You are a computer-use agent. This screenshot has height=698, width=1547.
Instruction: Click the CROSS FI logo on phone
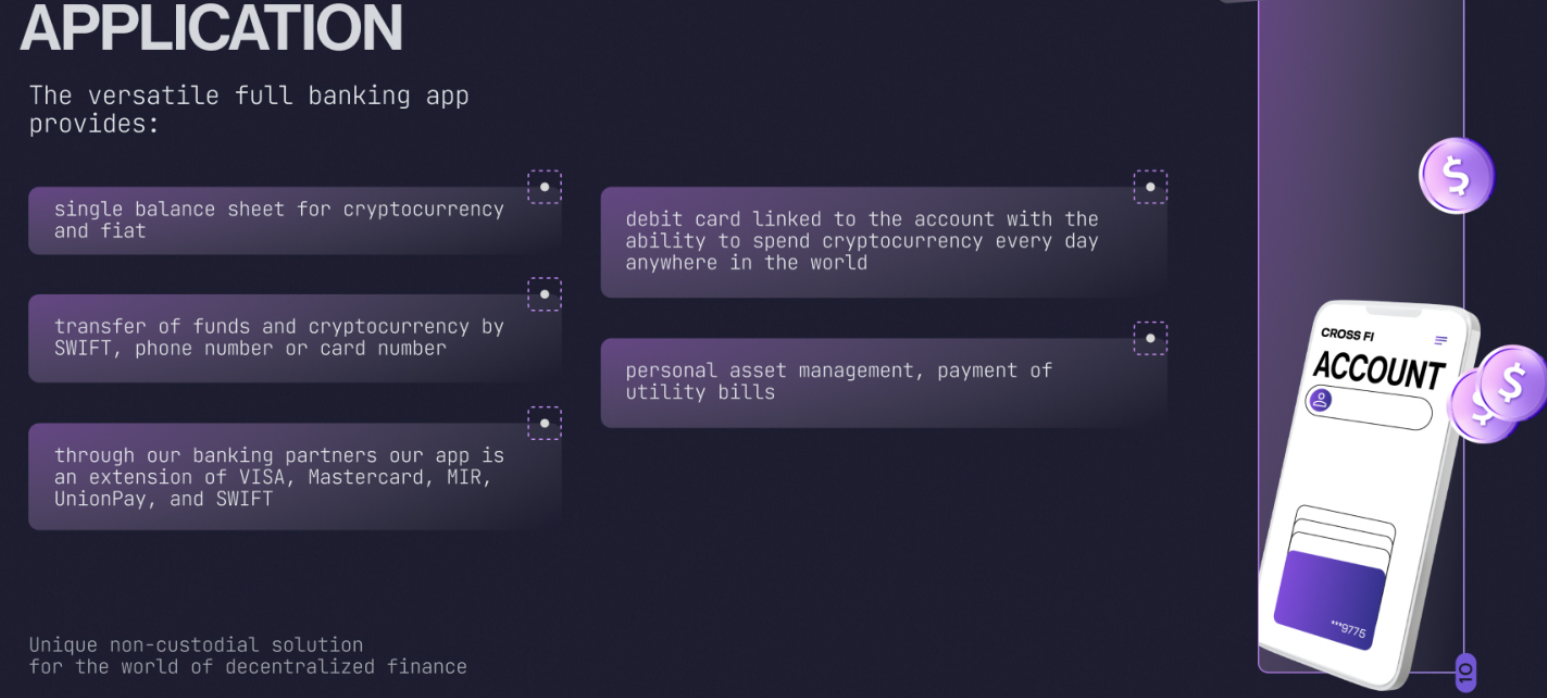point(1347,335)
